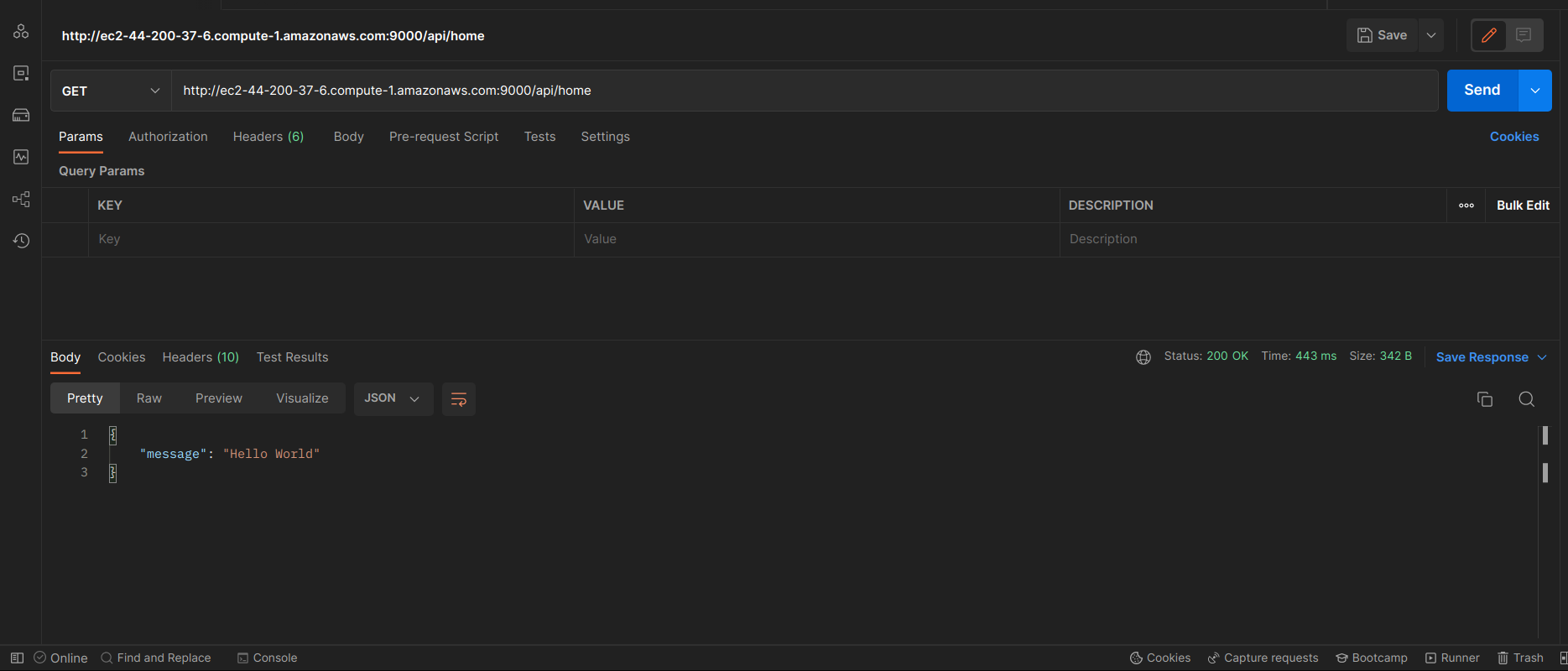The width and height of the screenshot is (1568, 671).
Task: Open the GET method dropdown
Action: click(x=111, y=91)
